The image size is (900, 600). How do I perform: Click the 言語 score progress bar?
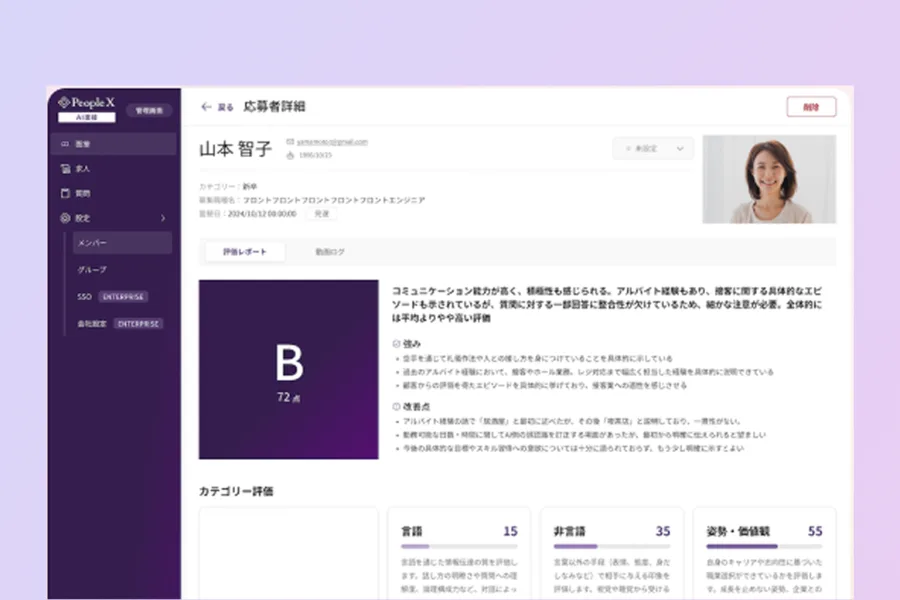(459, 546)
